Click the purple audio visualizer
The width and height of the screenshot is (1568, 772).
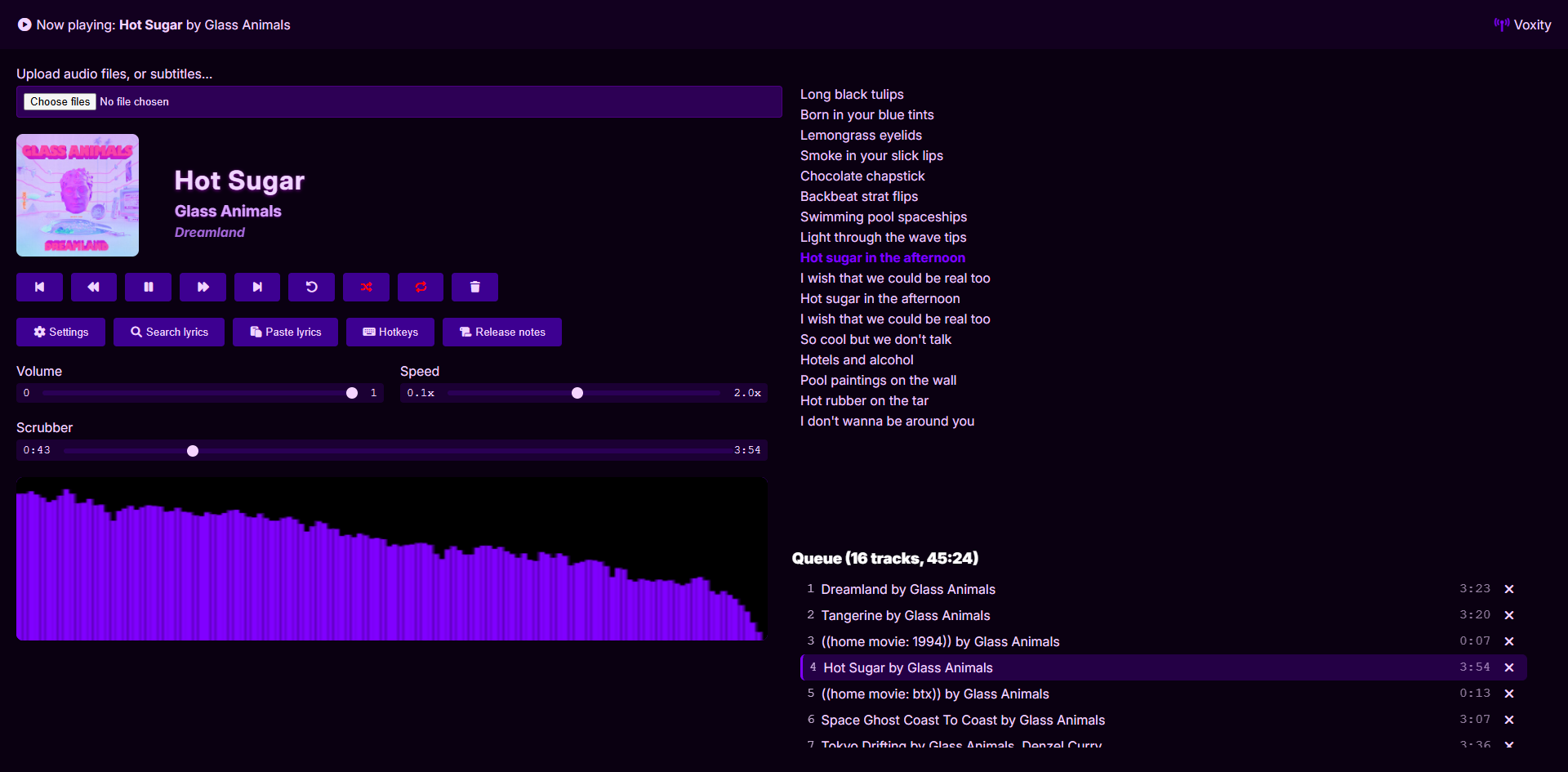click(x=391, y=559)
